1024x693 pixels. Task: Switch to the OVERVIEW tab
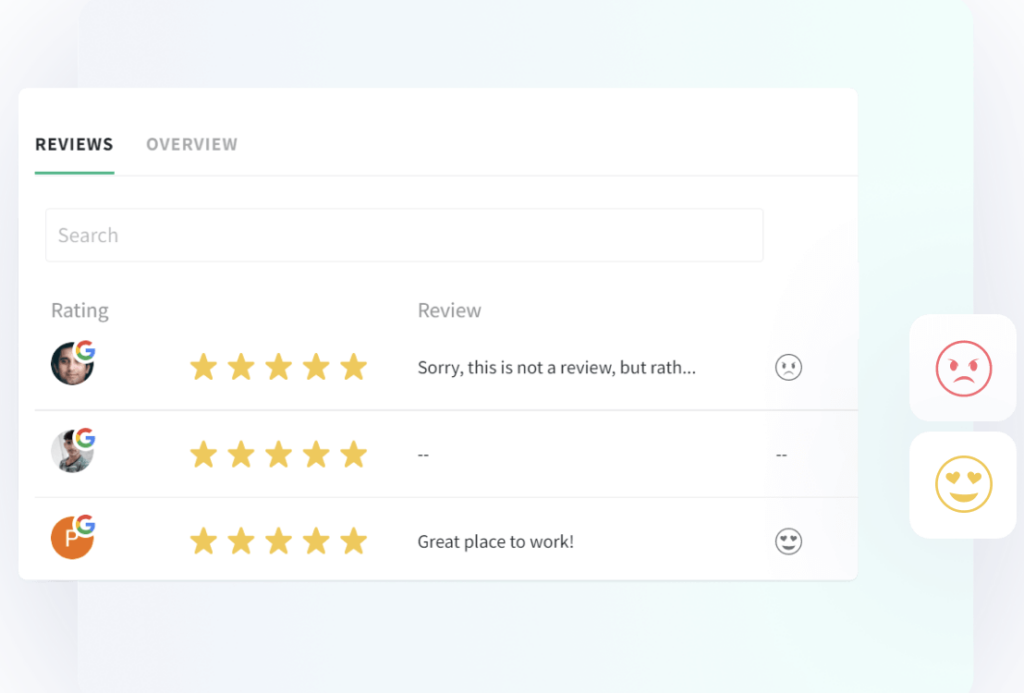point(192,144)
